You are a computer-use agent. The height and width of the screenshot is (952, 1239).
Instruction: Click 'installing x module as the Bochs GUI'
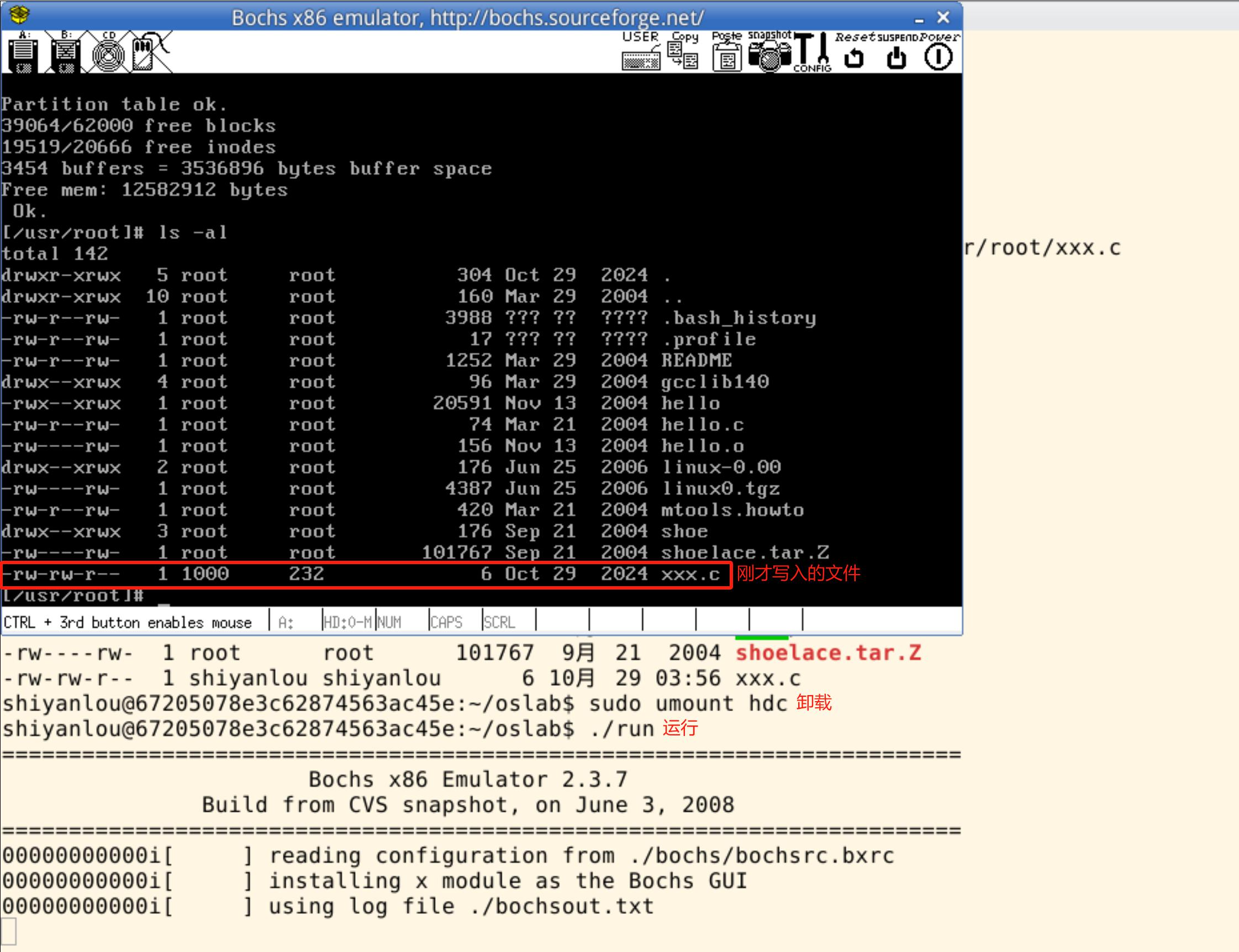point(508,881)
